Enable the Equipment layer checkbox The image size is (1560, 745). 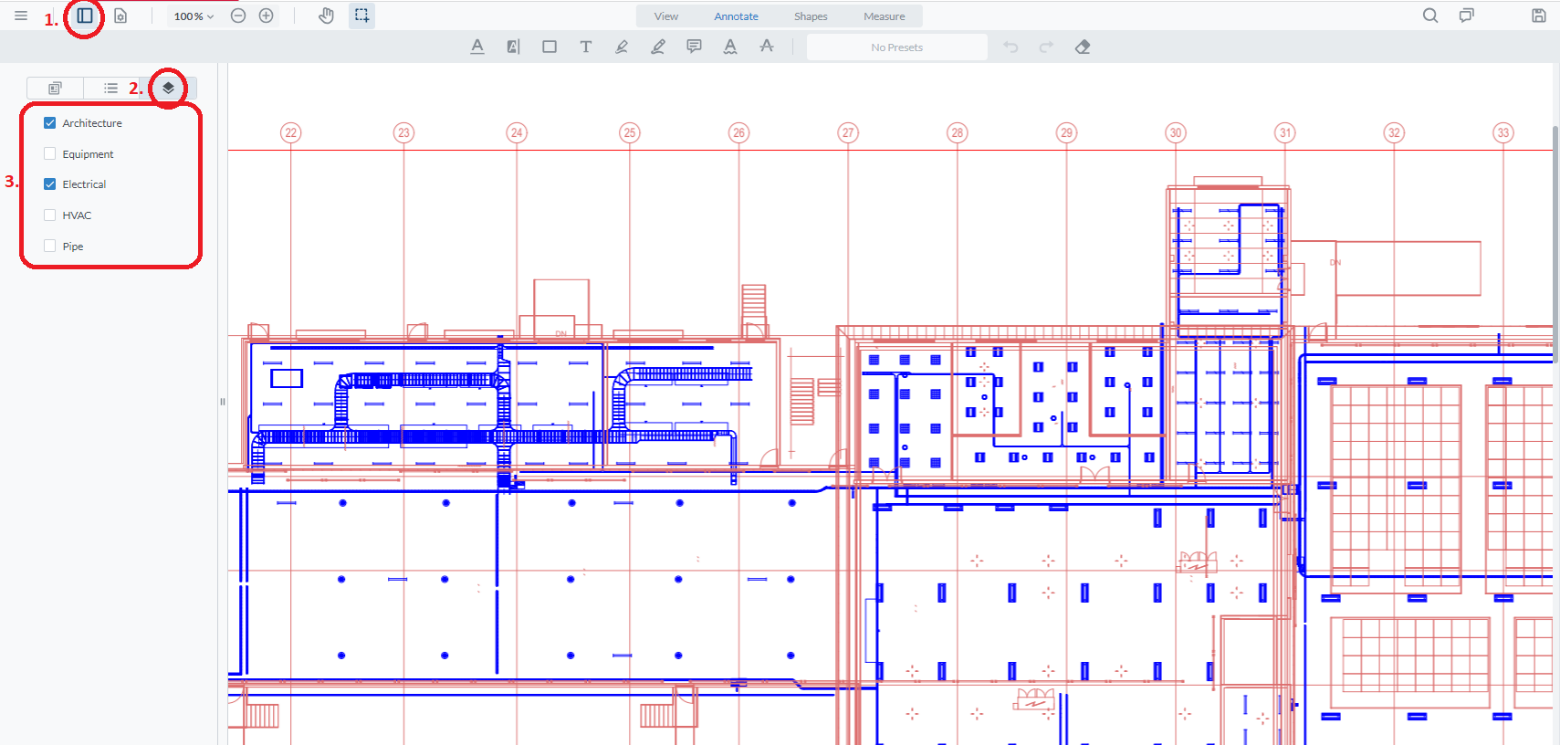click(50, 154)
